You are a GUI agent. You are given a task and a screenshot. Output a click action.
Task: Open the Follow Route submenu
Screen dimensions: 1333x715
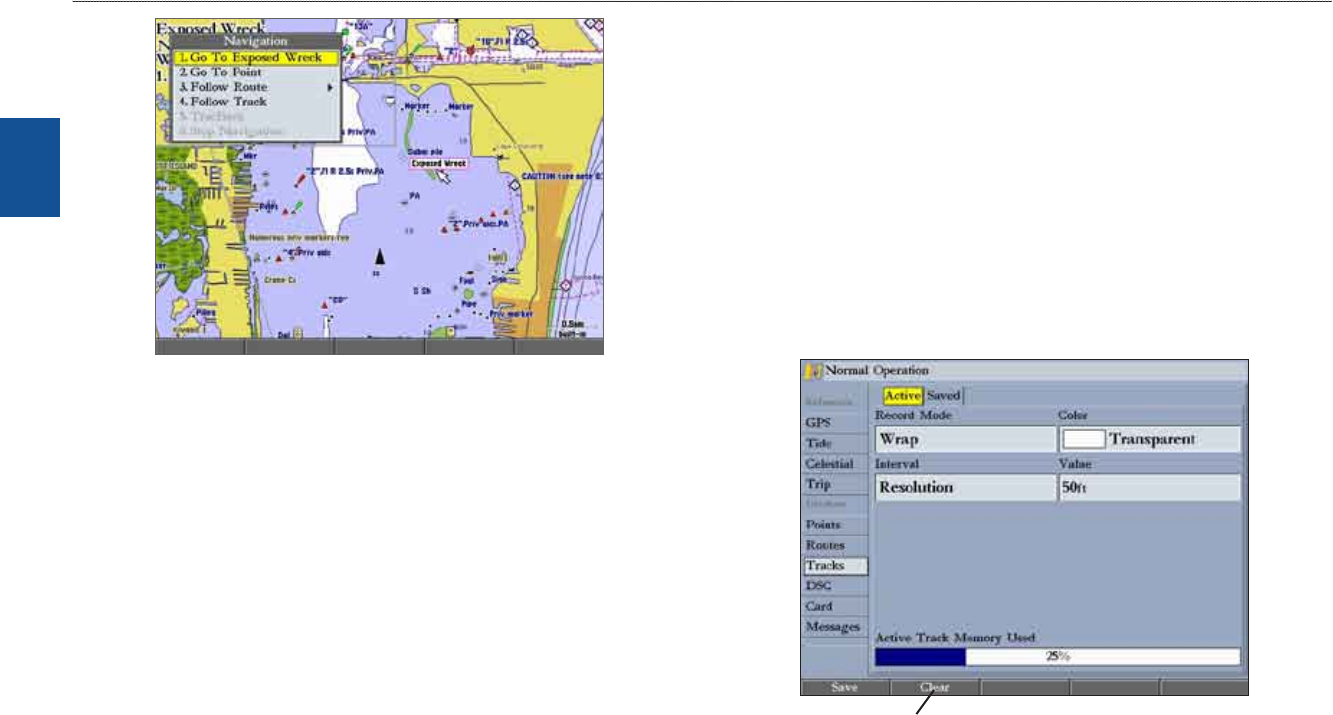(x=258, y=87)
